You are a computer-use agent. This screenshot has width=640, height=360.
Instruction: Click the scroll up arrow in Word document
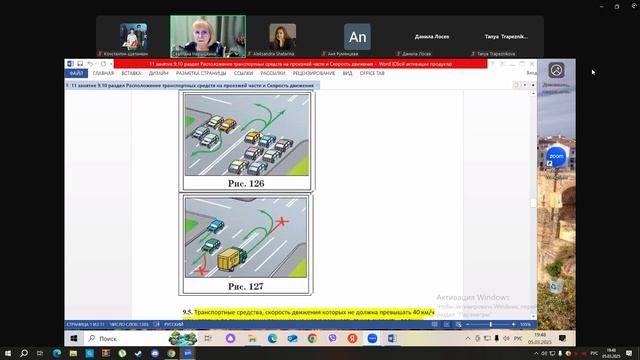pyautogui.click(x=533, y=93)
